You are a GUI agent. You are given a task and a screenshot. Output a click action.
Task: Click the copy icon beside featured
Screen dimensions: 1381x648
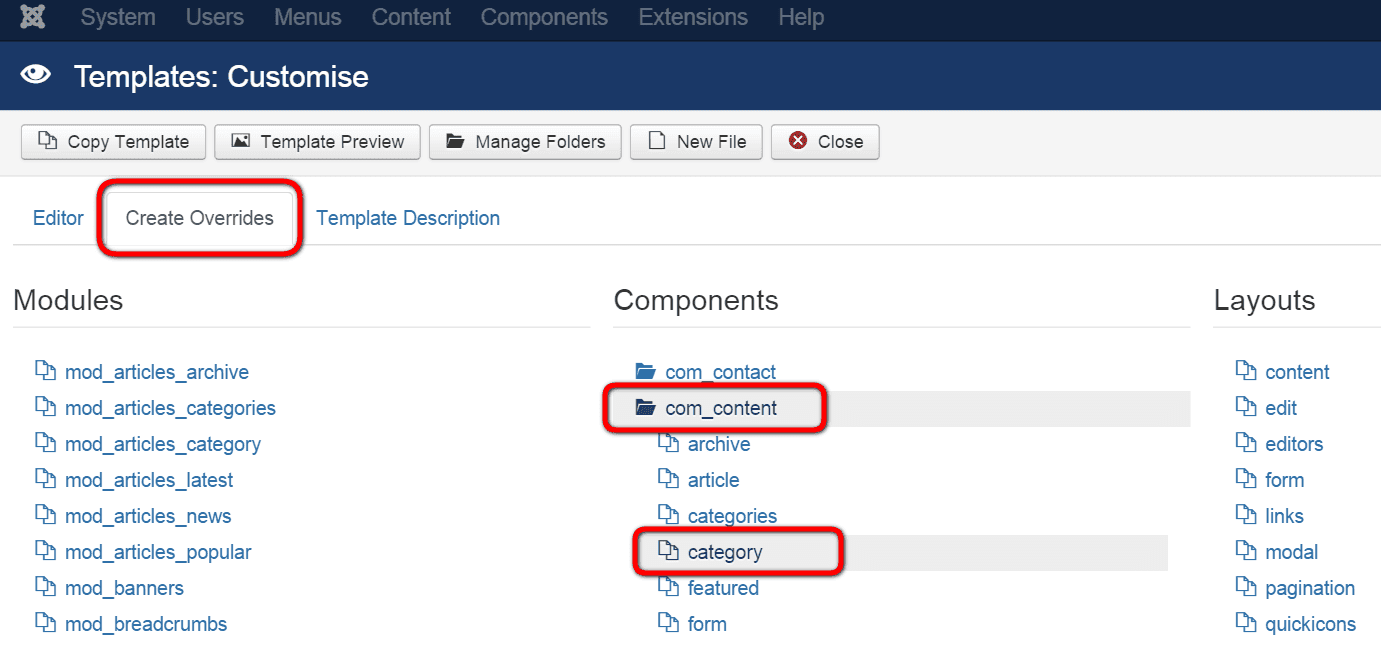[668, 587]
